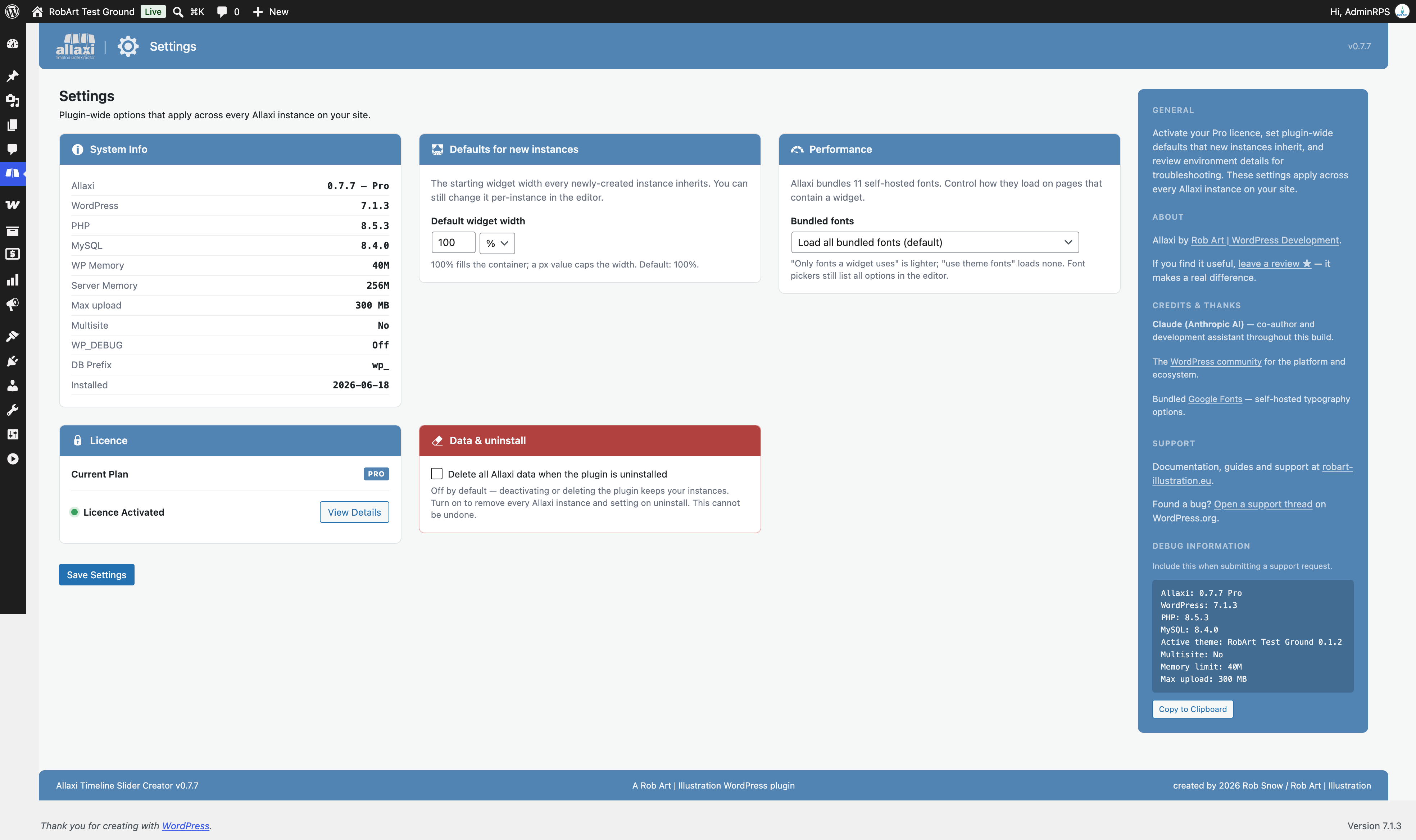This screenshot has height=840, width=1416.
Task: Open Media via the camera-music sidebar icon
Action: point(13,100)
